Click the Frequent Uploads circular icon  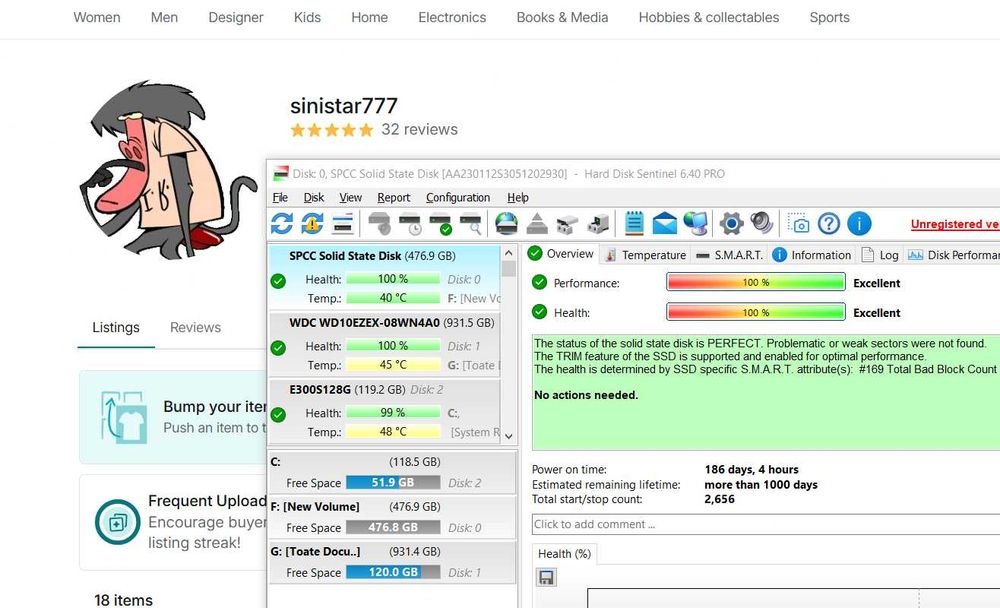pyautogui.click(x=117, y=522)
